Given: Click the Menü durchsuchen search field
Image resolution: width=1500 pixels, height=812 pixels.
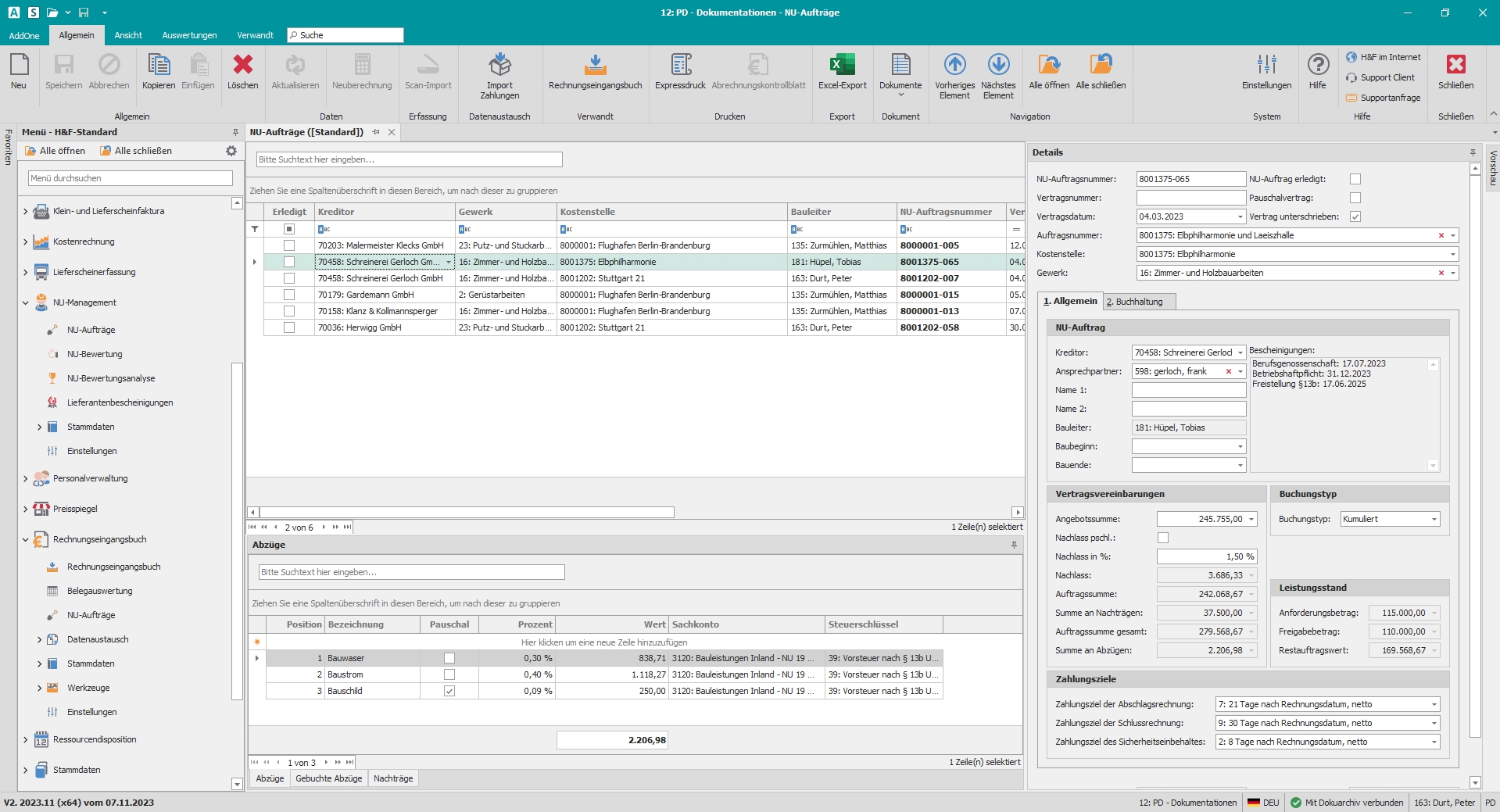Looking at the screenshot, I should 131,178.
